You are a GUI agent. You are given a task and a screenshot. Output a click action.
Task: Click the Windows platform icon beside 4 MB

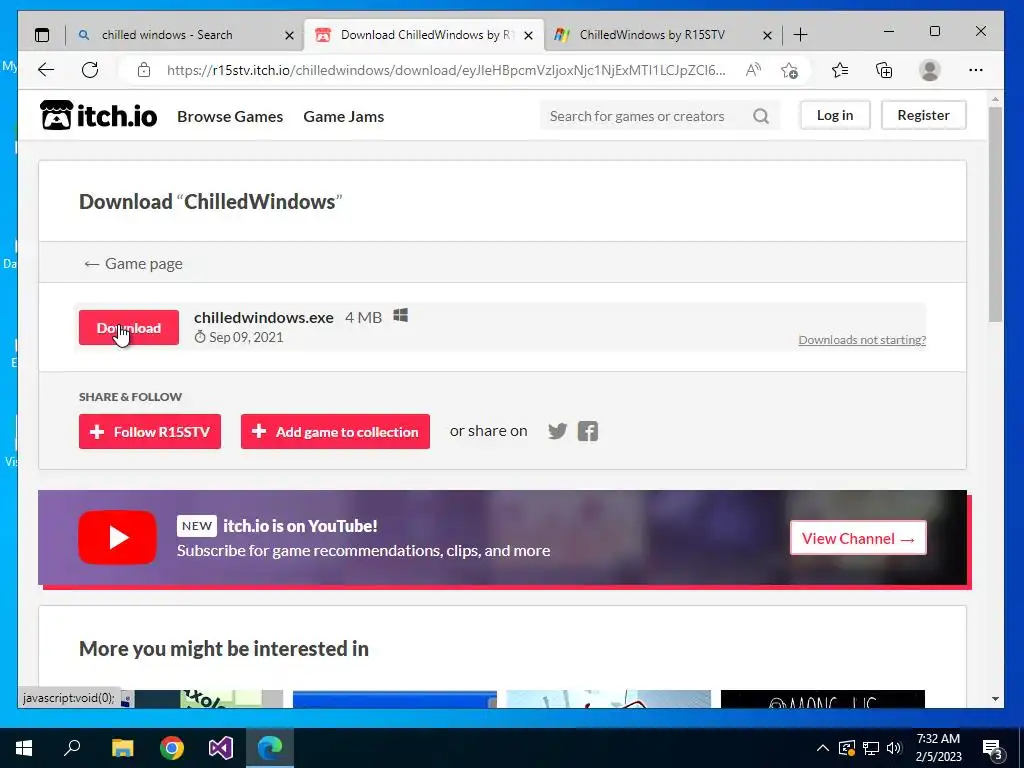[x=400, y=316]
